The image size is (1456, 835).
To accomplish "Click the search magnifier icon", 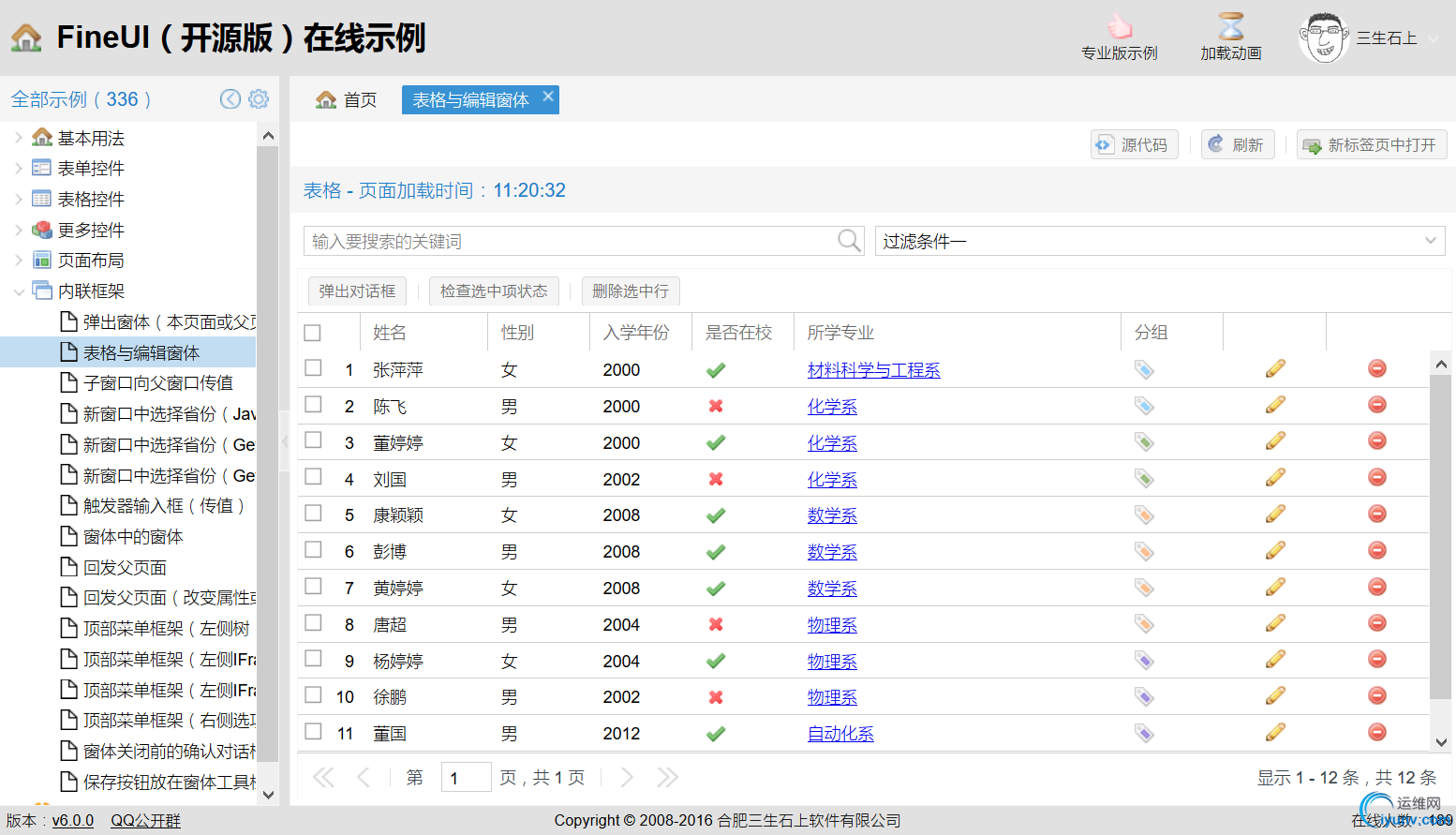I will pos(849,241).
